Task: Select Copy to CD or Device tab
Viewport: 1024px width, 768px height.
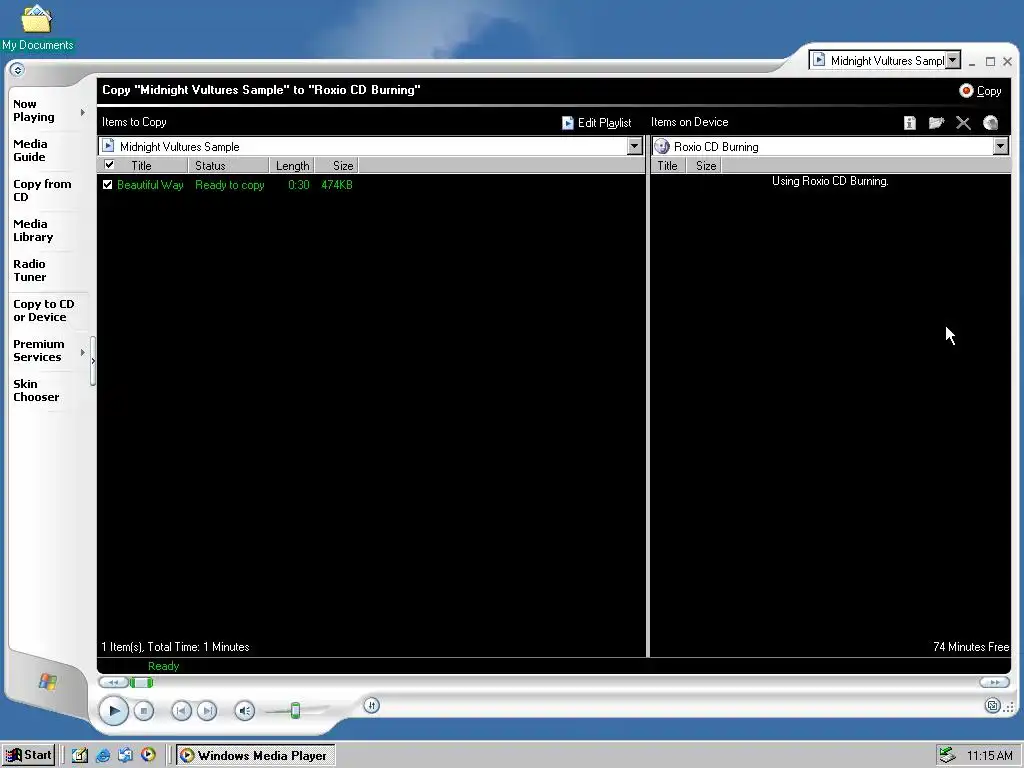Action: [44, 310]
